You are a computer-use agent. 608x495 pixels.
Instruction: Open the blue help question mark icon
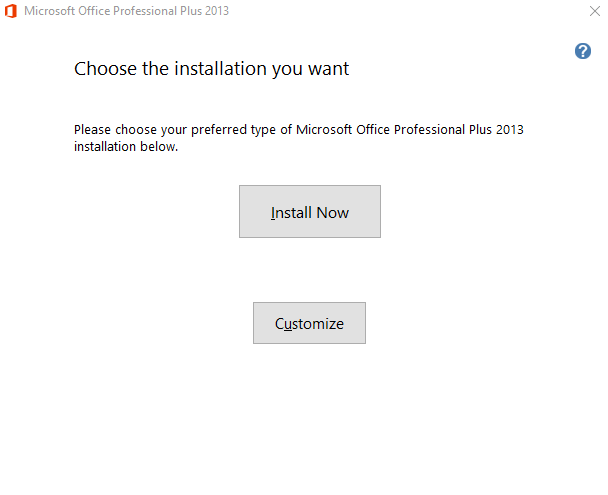click(583, 51)
